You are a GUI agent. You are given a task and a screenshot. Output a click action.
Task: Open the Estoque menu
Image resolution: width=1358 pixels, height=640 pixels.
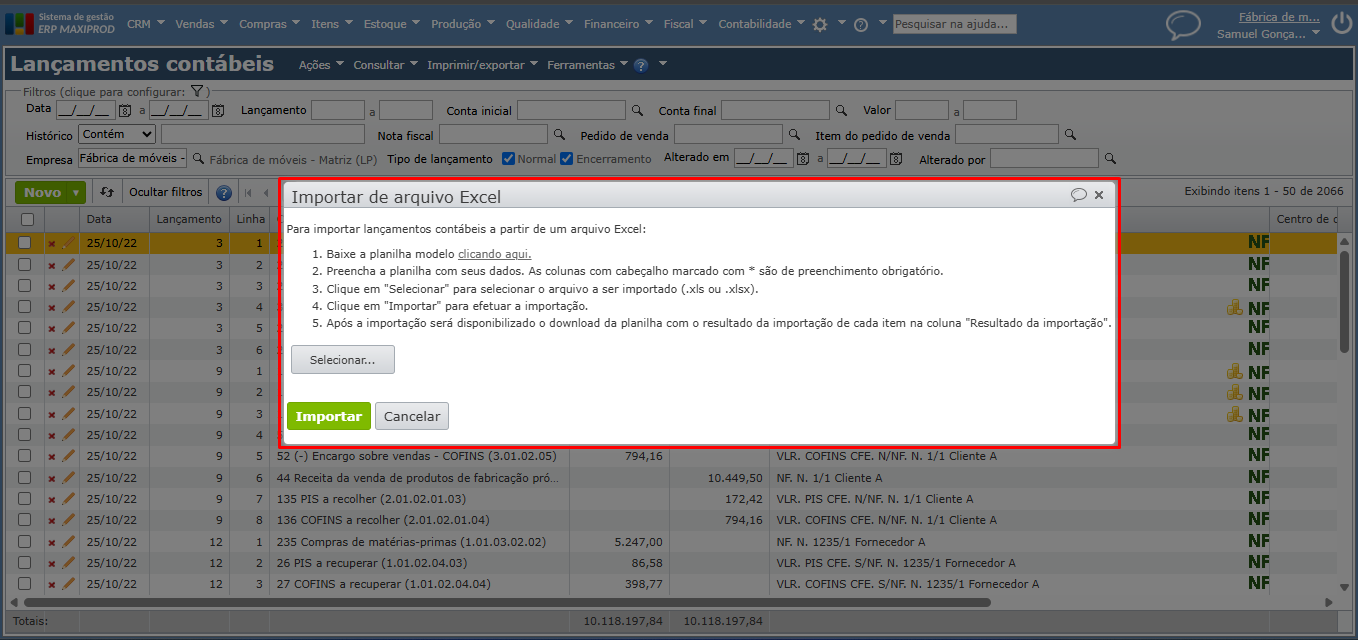point(392,24)
